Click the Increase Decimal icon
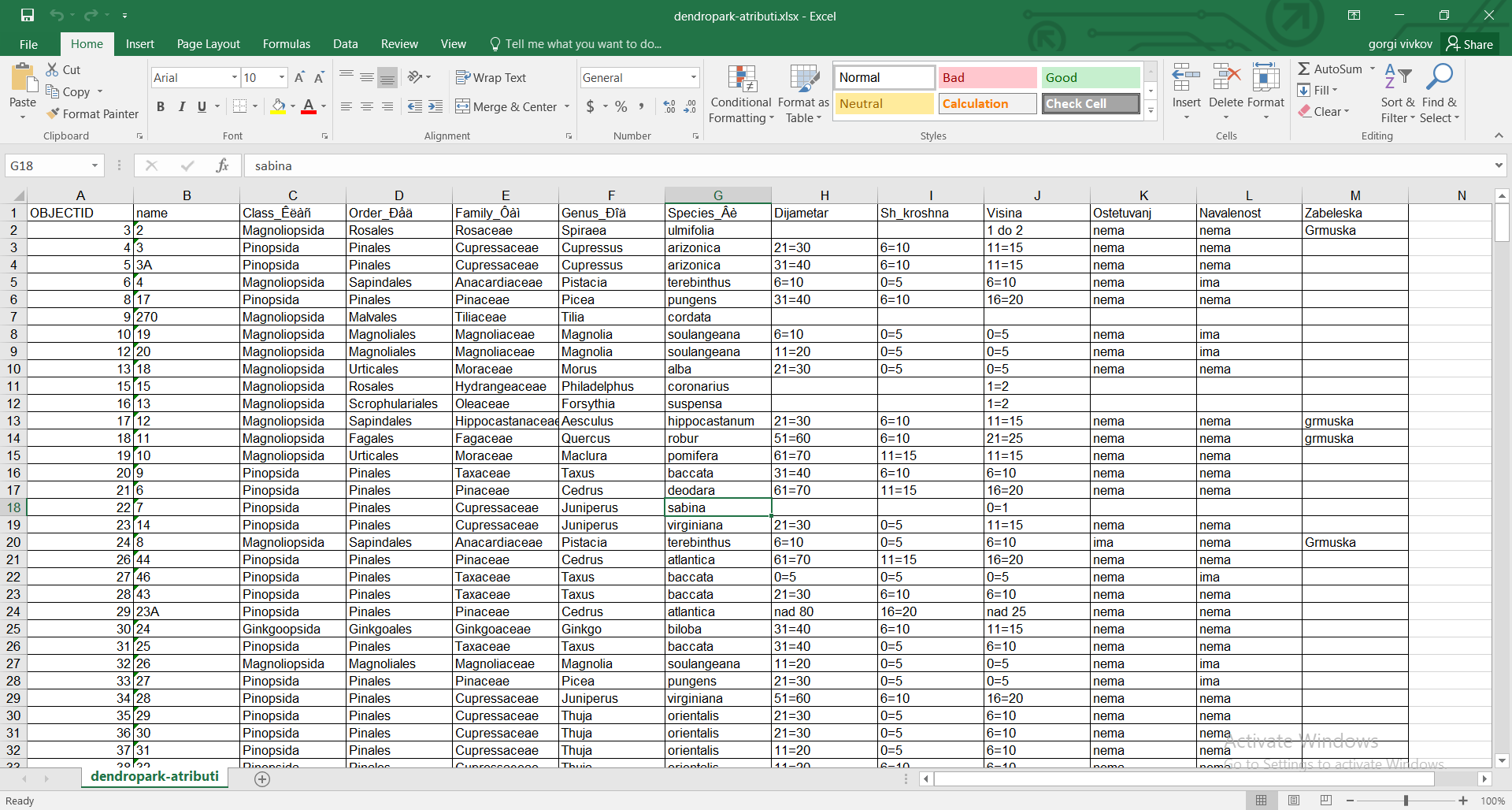 pos(669,106)
